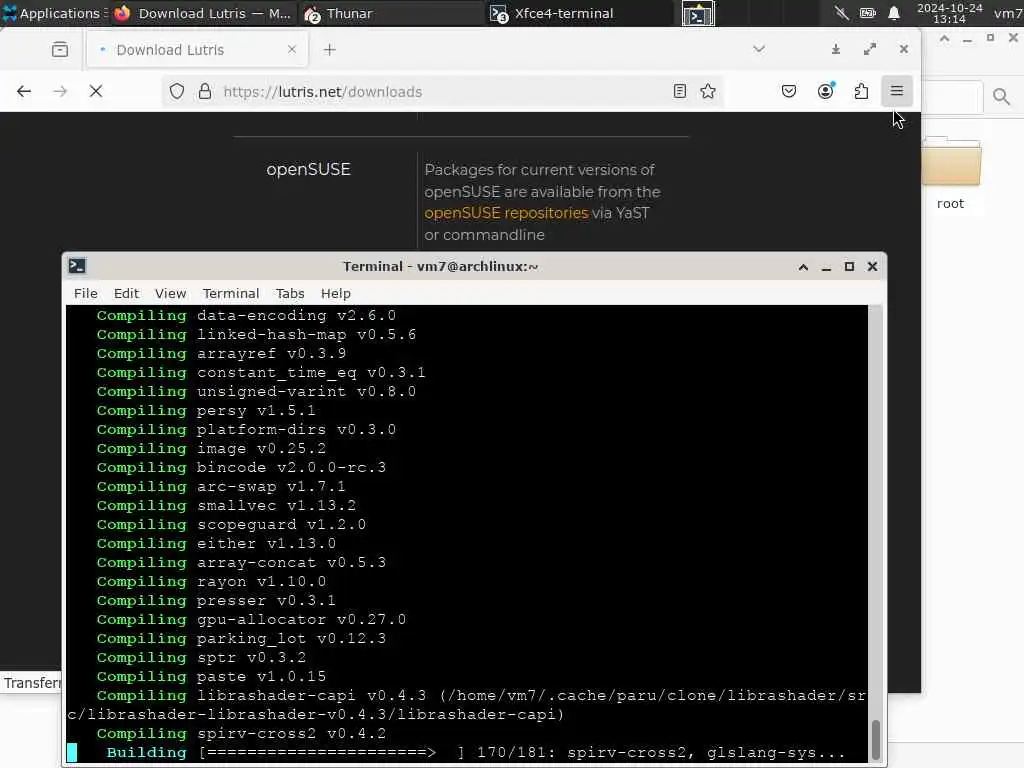
Task: Show site security lock info
Action: click(204, 91)
